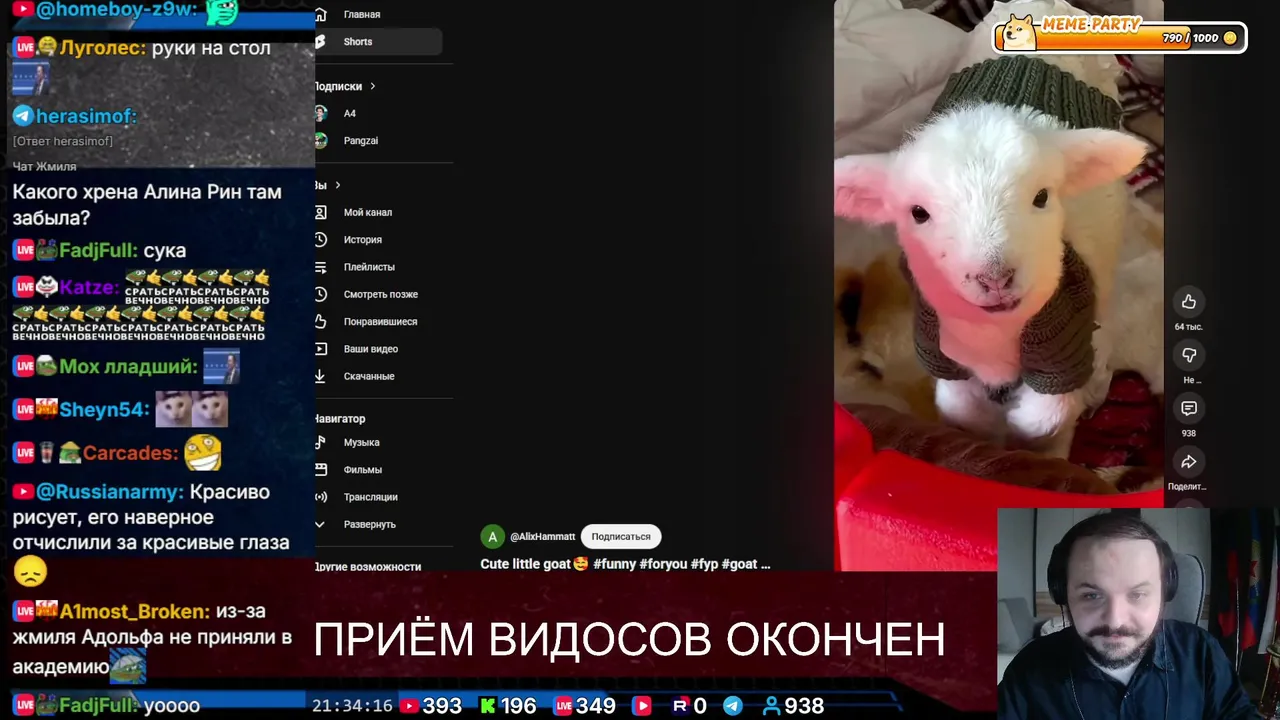Image resolution: width=1280 pixels, height=720 pixels.
Task: Expand the Вы section chevron
Action: point(337,185)
